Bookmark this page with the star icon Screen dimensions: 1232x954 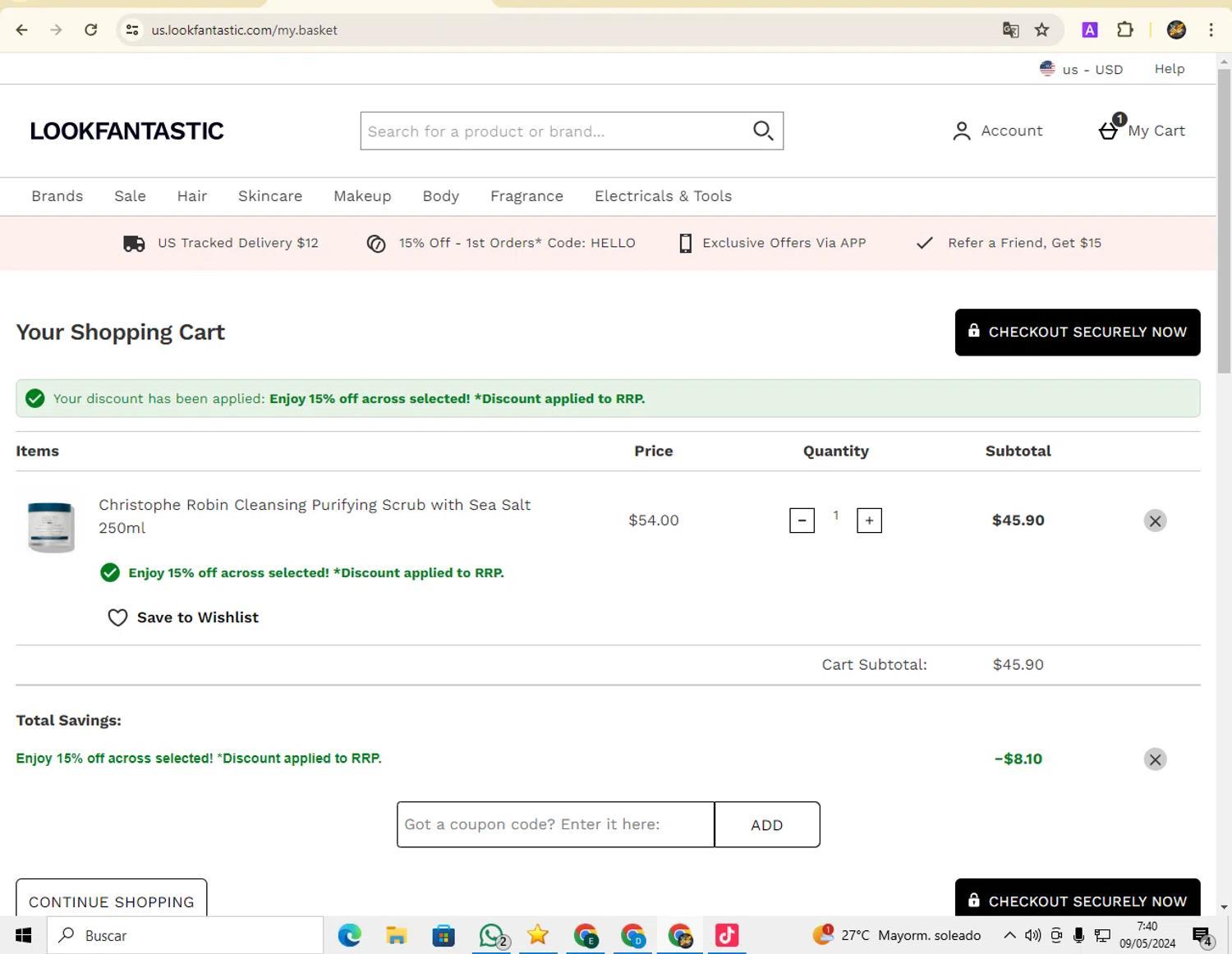[1041, 30]
